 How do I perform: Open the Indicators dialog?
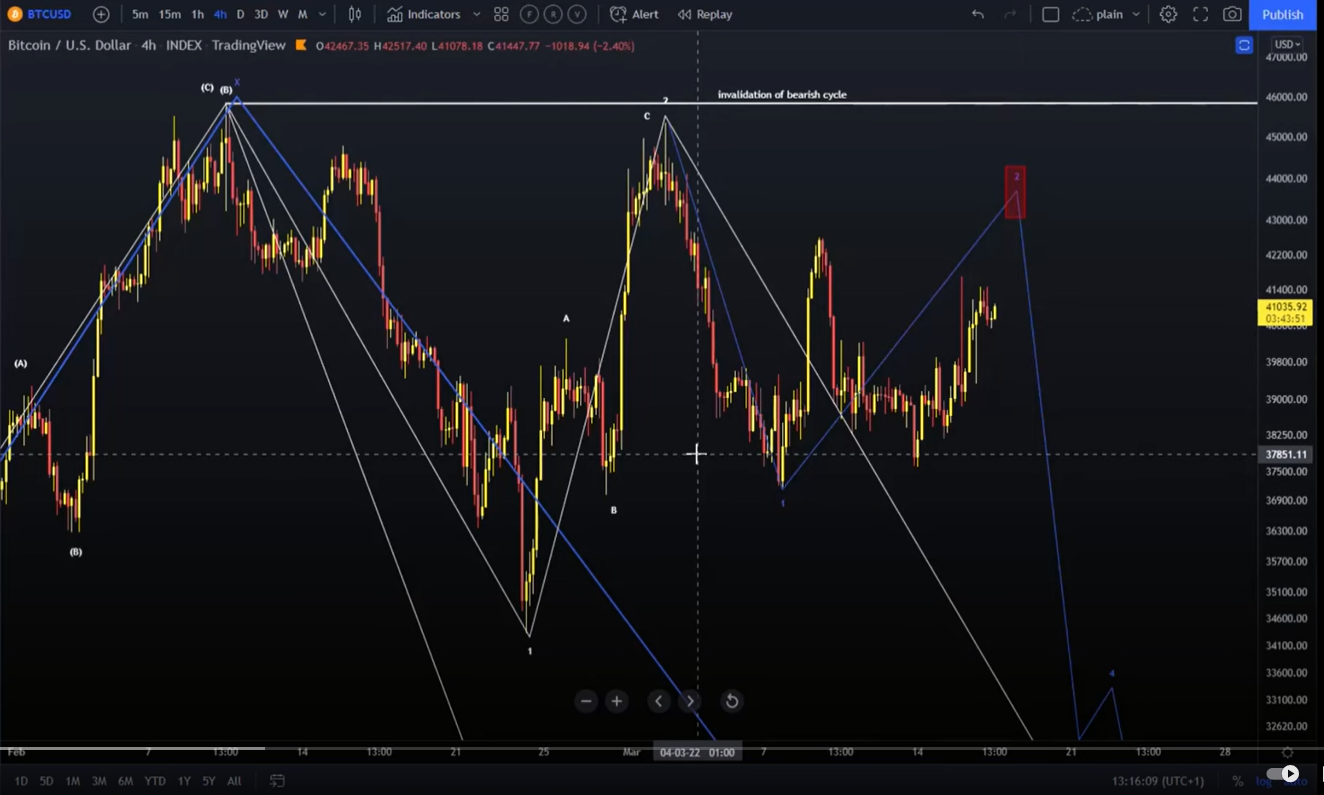pyautogui.click(x=423, y=14)
